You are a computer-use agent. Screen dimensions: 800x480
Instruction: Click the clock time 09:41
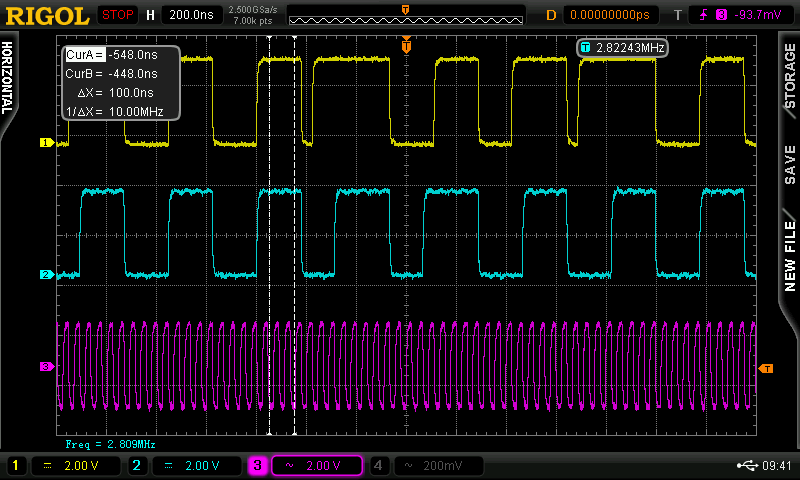coord(777,465)
